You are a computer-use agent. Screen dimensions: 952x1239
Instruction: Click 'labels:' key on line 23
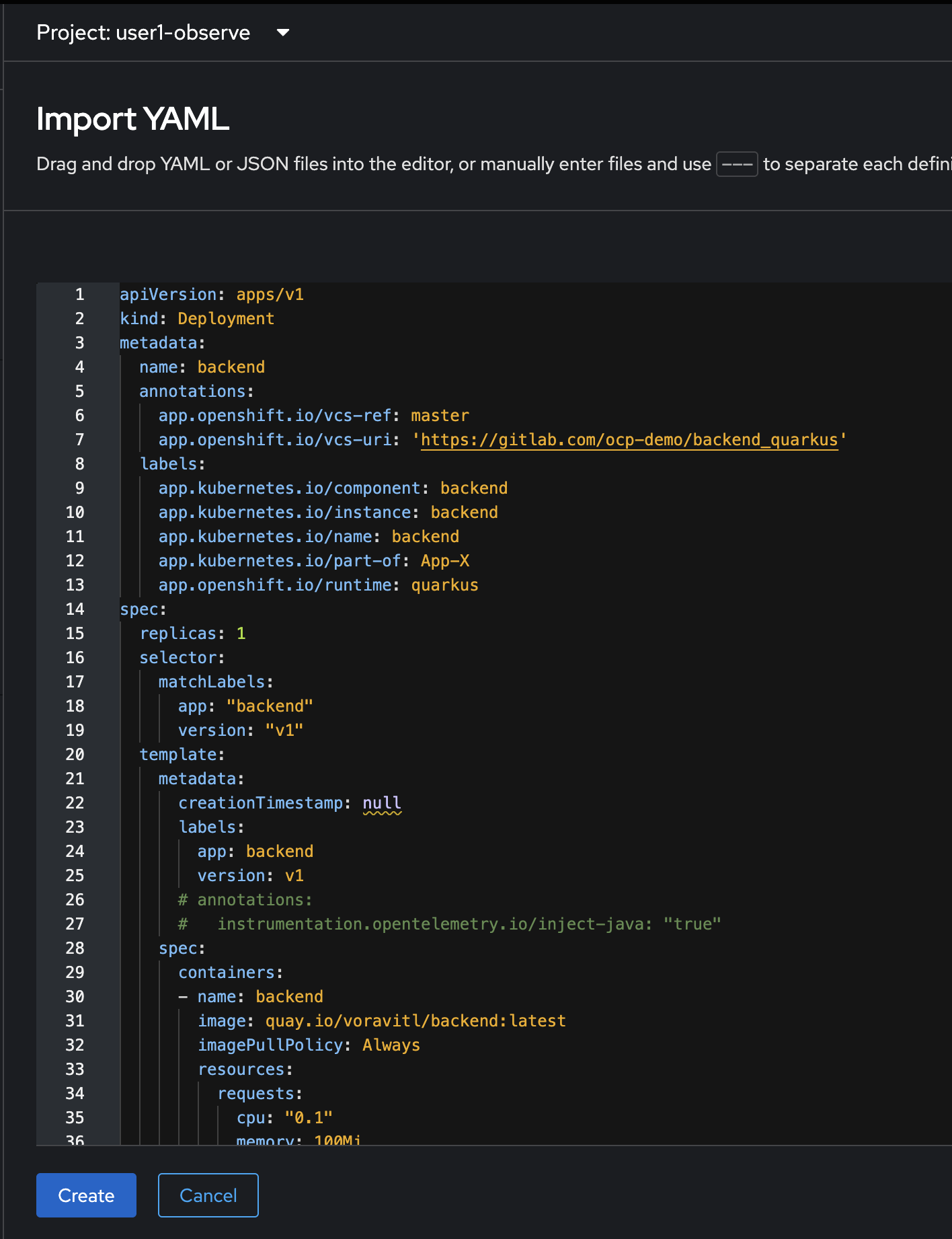[211, 827]
